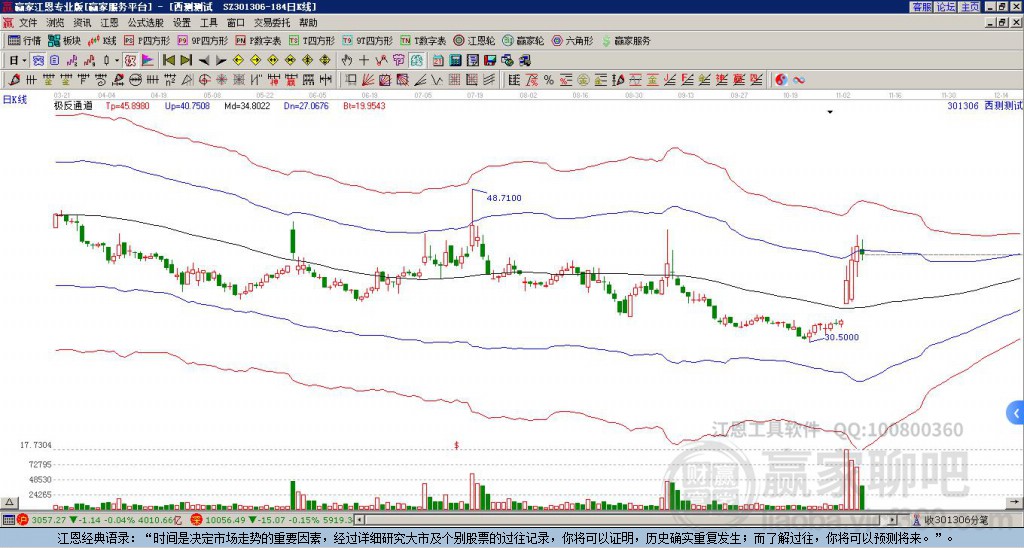Viewport: 1024px width, 548px height.
Task: Select the percent % tool
Action: (549, 80)
